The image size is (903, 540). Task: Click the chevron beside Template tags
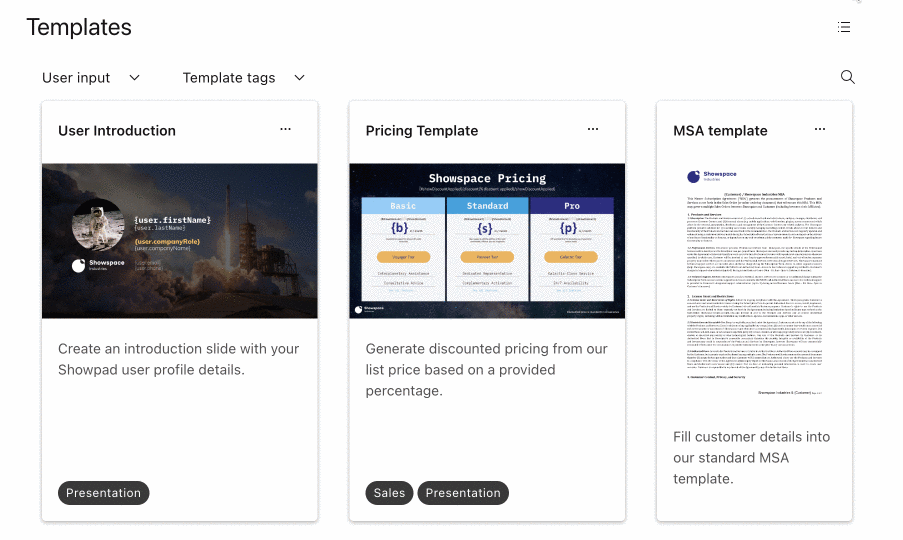click(x=299, y=78)
